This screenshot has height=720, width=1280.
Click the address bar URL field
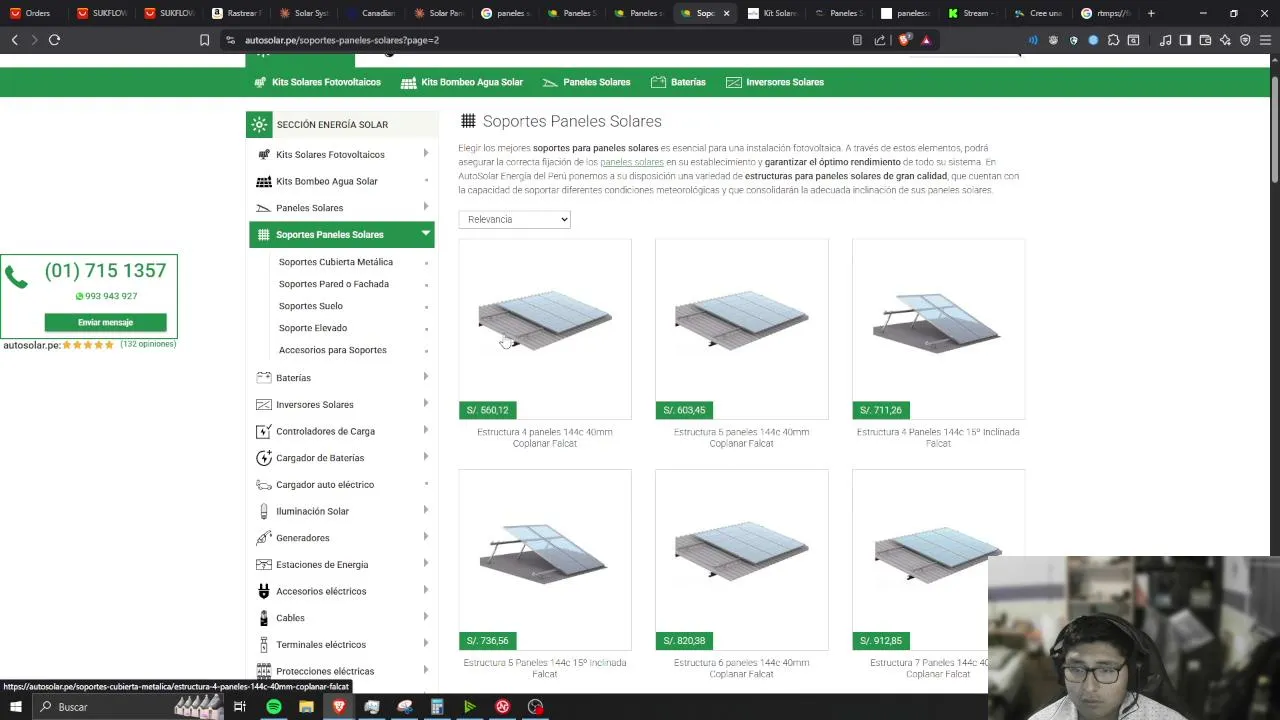tap(540, 40)
